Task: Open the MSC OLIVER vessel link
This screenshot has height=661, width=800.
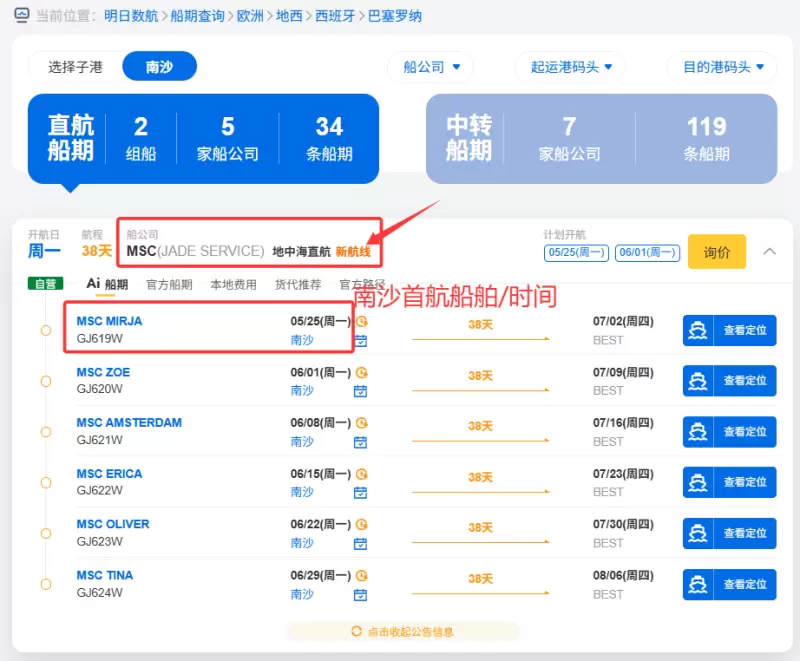Action: tap(113, 524)
